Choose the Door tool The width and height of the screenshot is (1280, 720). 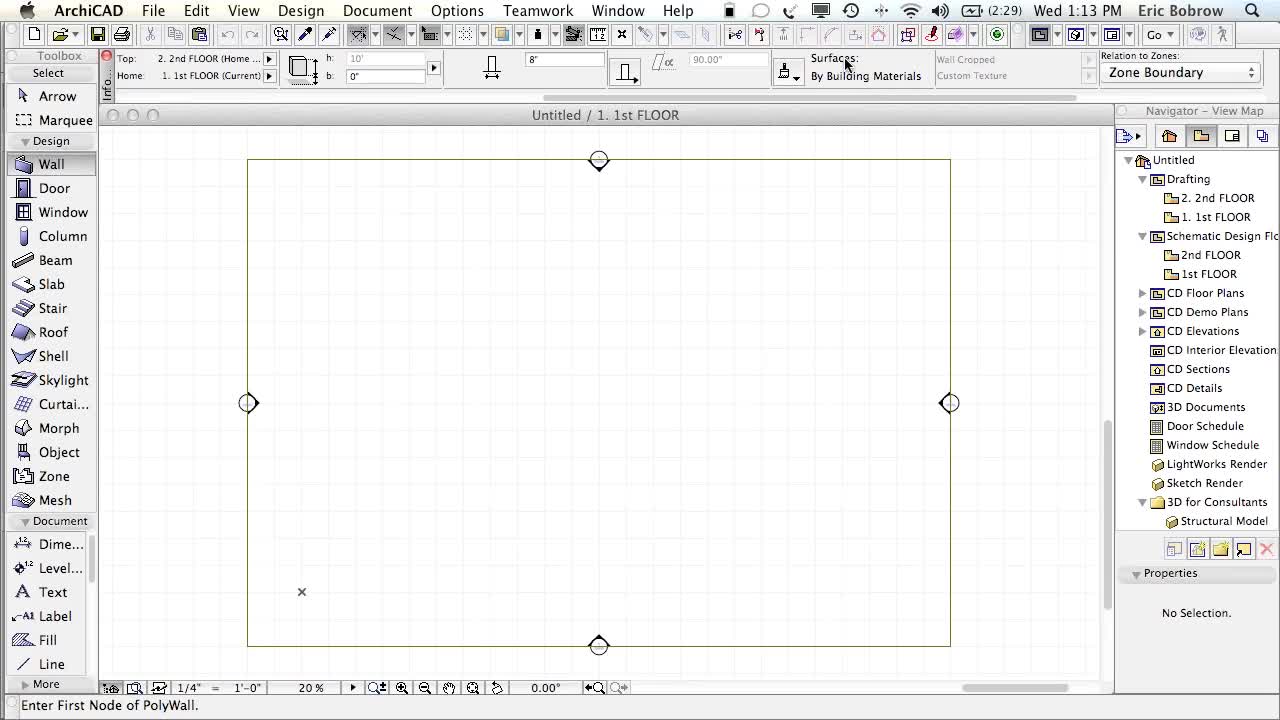[52, 188]
